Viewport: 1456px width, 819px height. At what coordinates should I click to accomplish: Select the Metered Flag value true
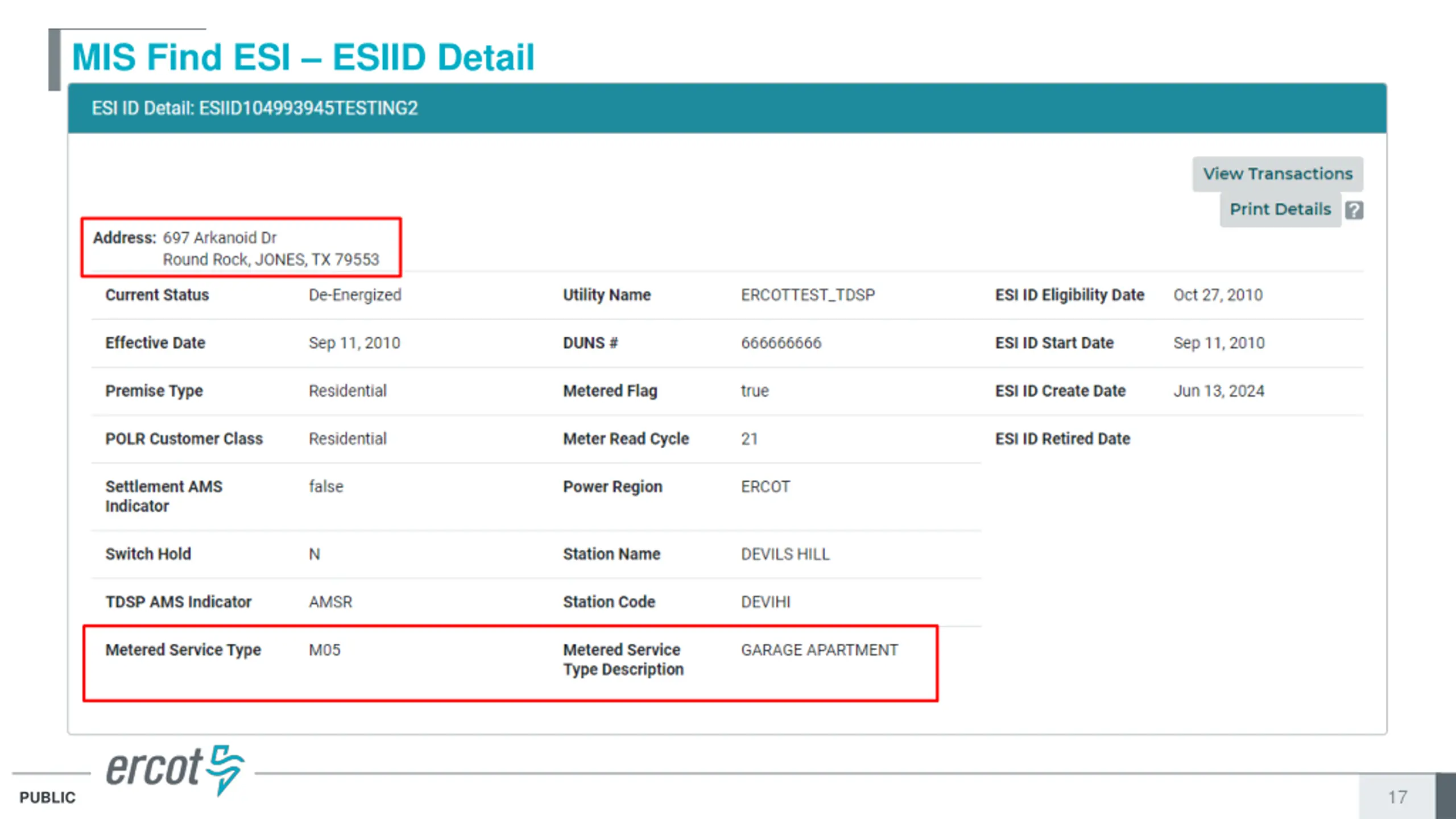[755, 391]
